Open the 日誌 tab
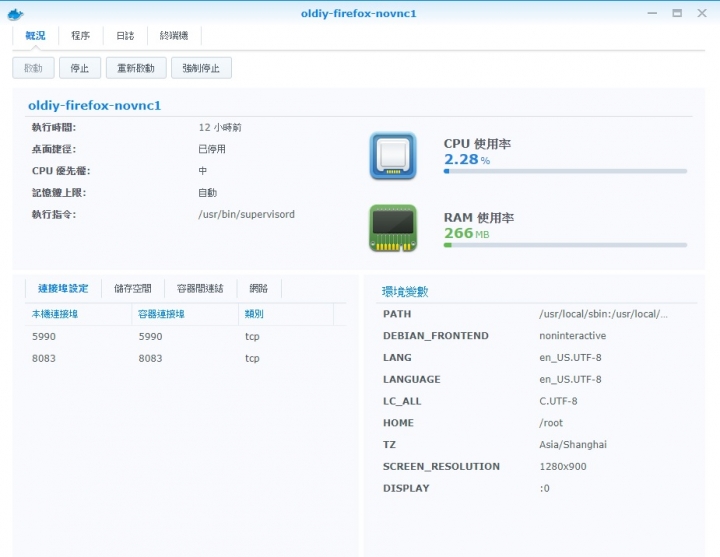The image size is (720, 557). click(125, 36)
